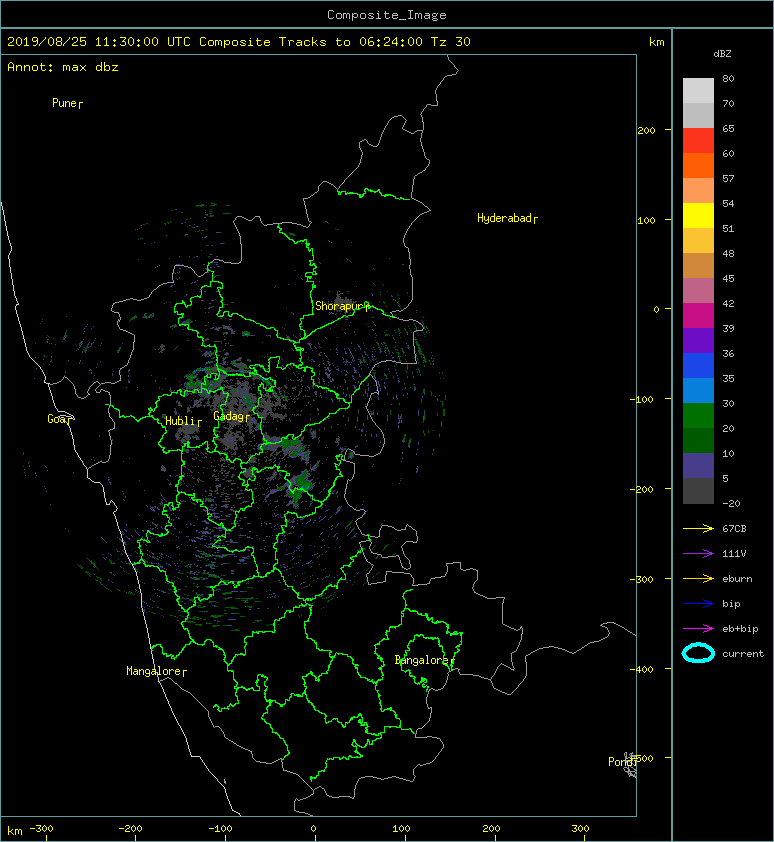
Task: Click the 67CB legend label
Action: pos(734,529)
